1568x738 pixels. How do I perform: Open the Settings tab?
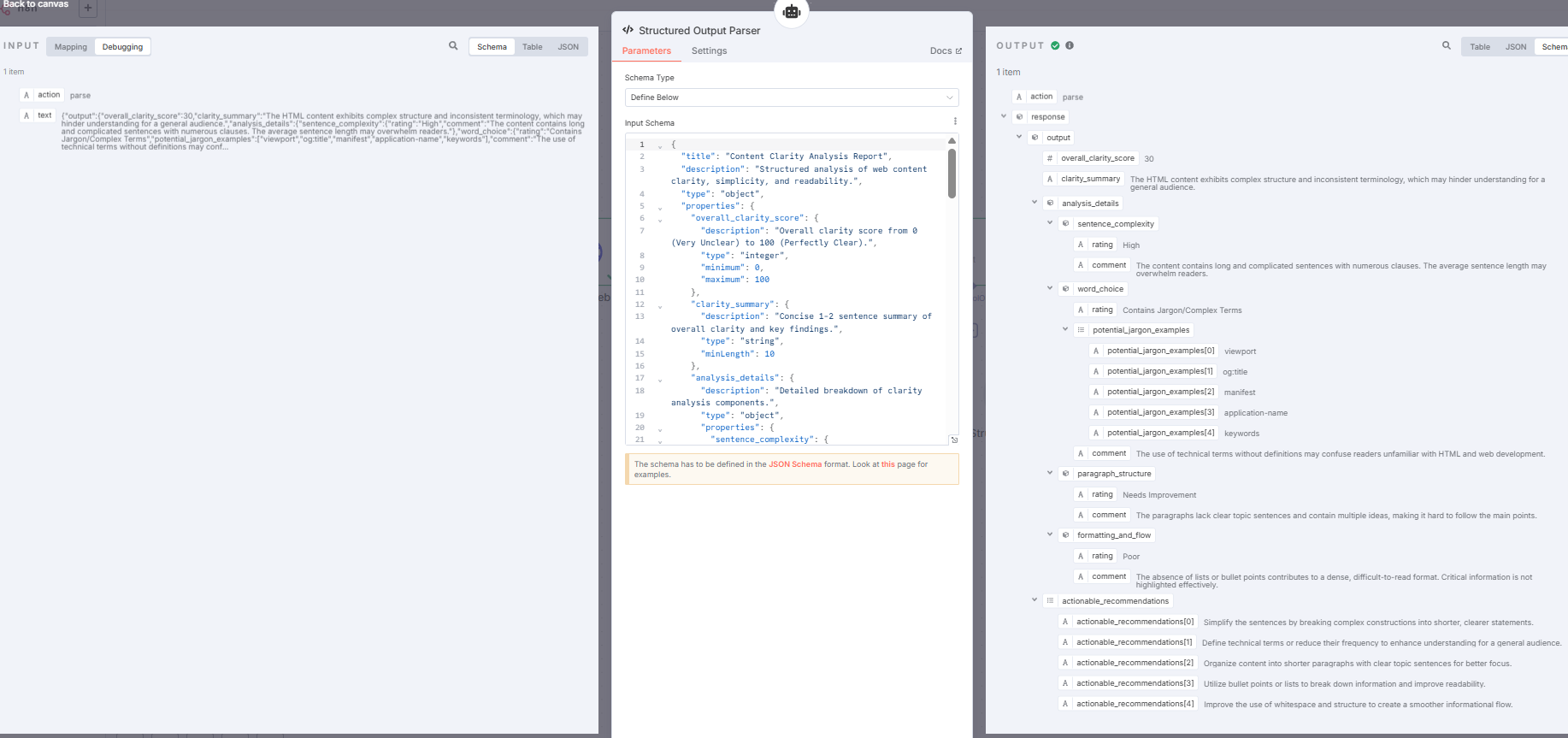[x=709, y=51]
